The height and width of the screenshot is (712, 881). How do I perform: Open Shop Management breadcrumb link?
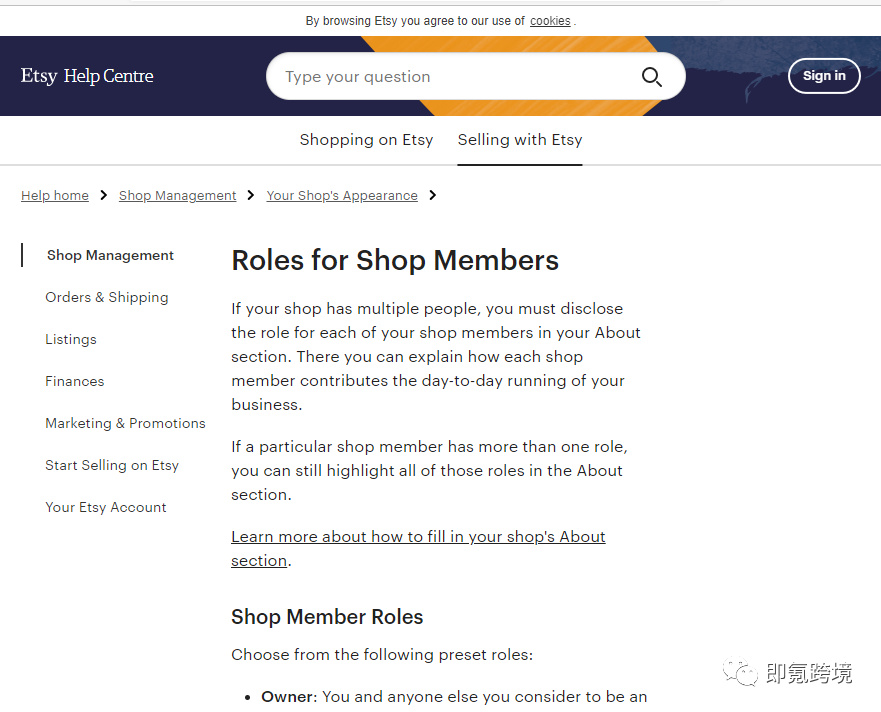(x=177, y=196)
